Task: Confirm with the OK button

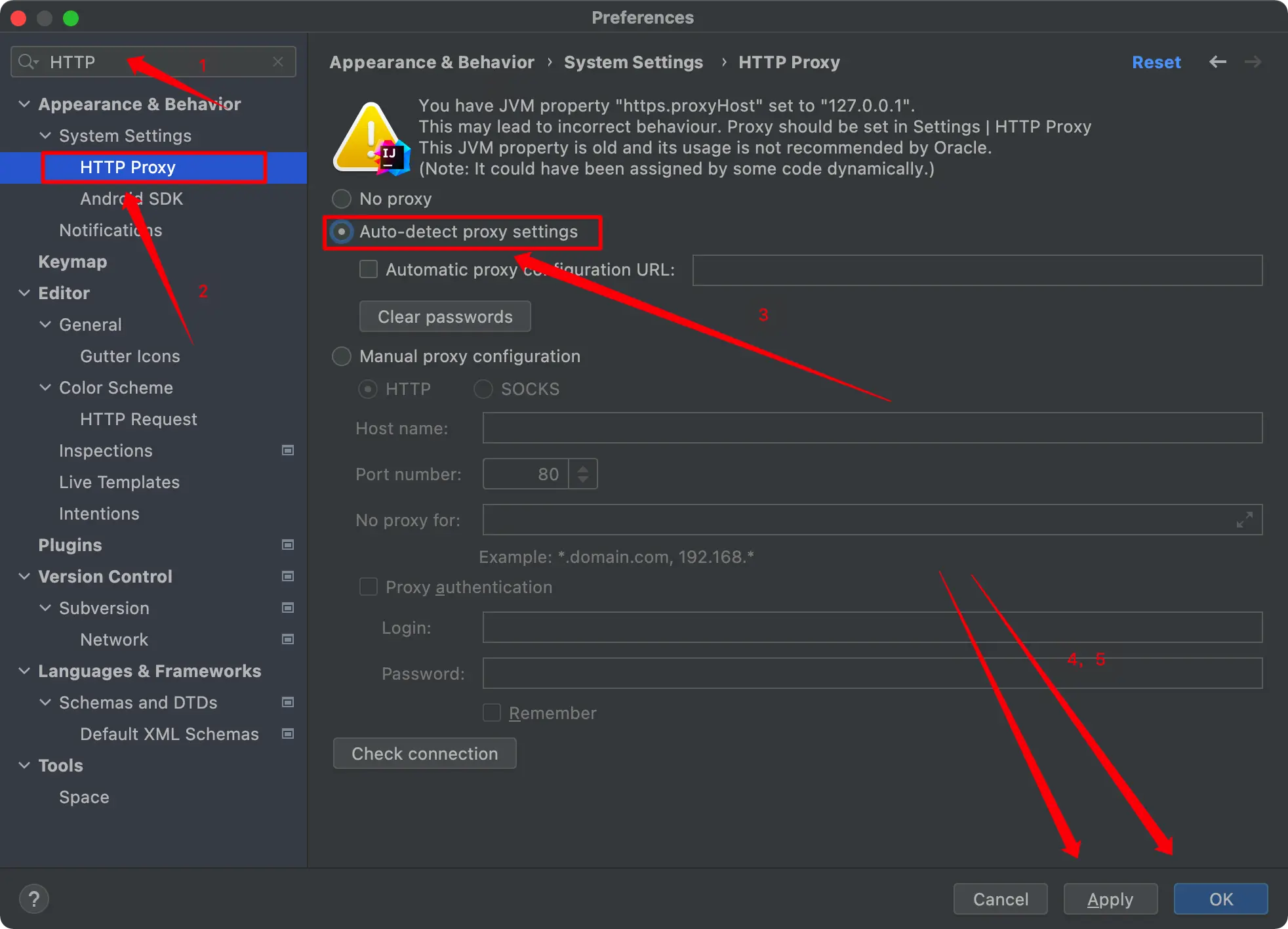Action: pos(1220,899)
